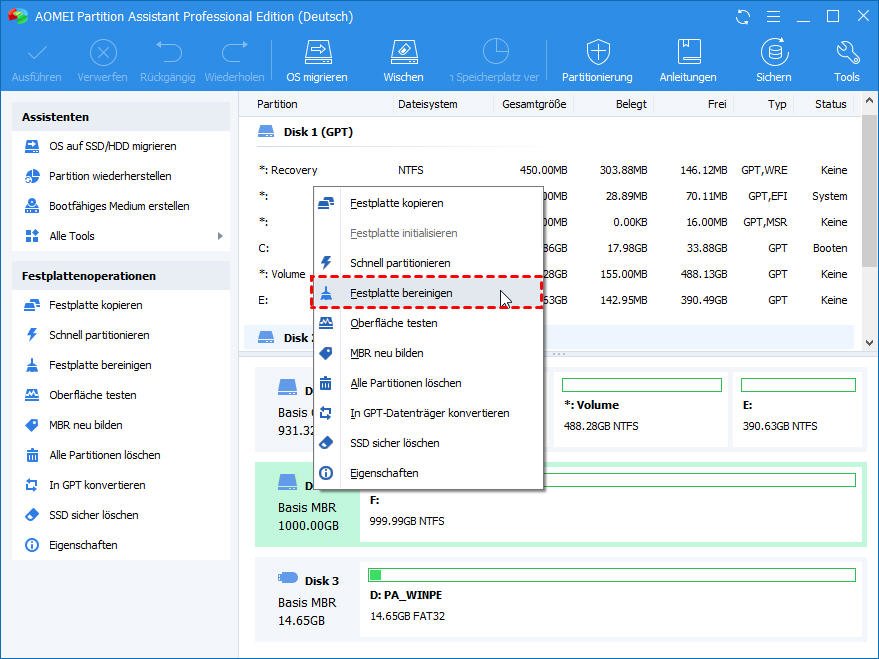Image resolution: width=879 pixels, height=659 pixels.
Task: Select Disk 3 USB drive icon
Action: pyautogui.click(x=288, y=578)
